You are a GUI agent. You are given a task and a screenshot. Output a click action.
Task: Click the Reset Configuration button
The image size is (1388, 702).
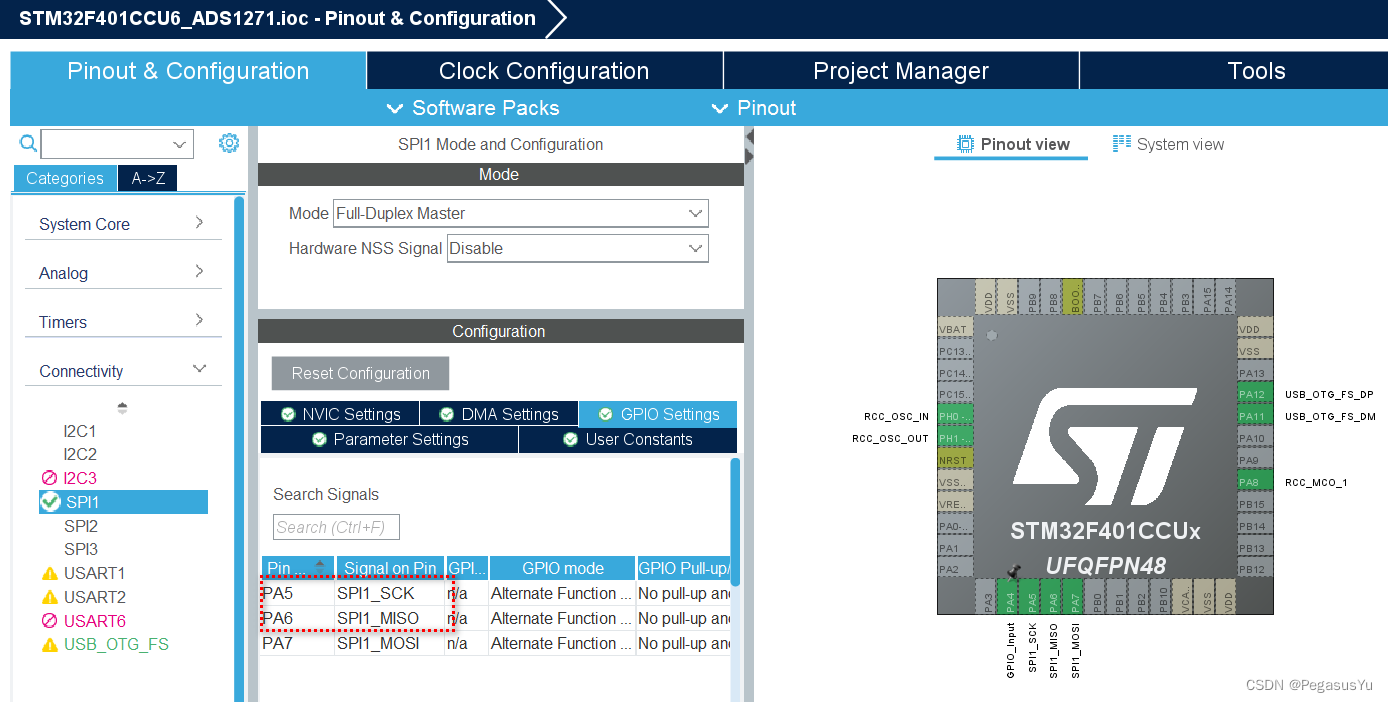point(361,373)
